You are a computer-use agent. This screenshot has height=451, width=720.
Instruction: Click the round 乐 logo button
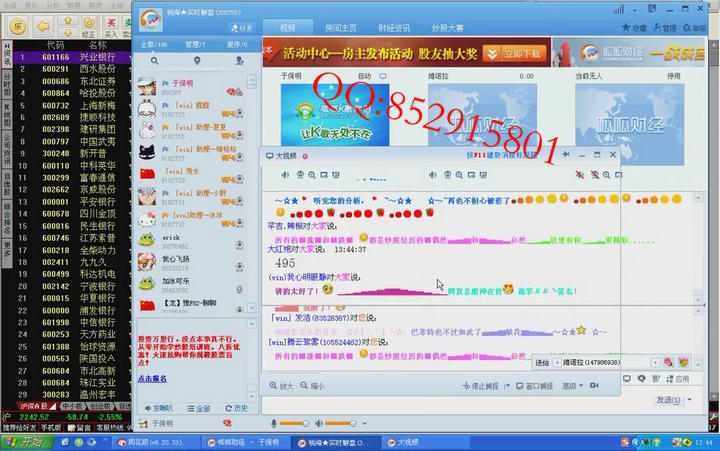[16, 24]
